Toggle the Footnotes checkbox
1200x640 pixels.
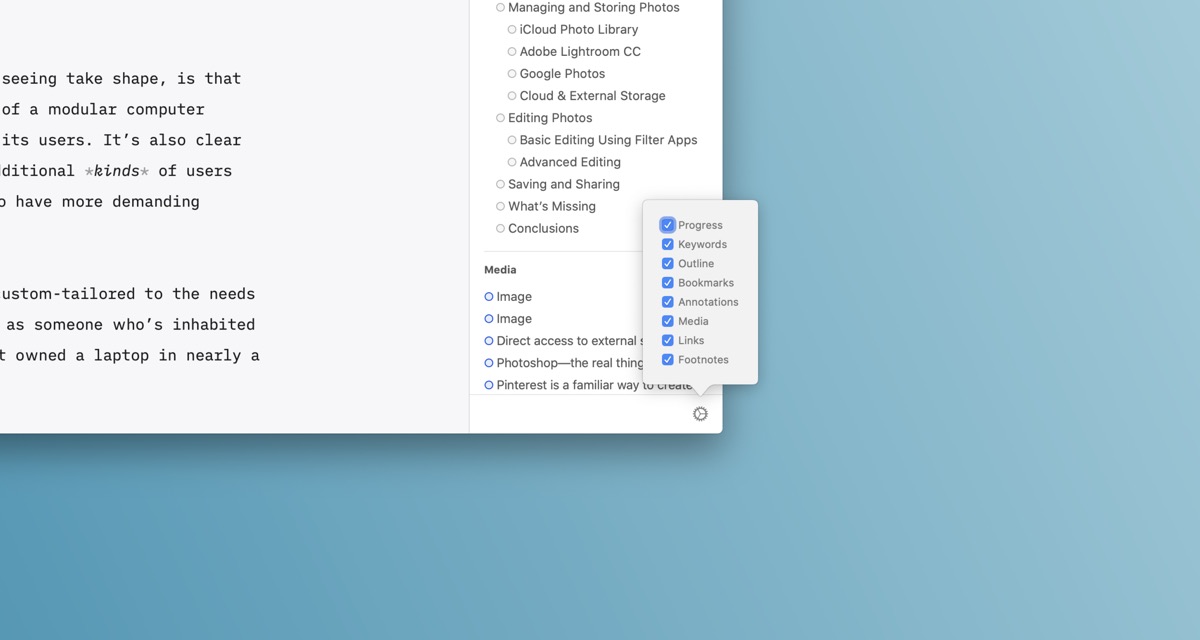coord(667,360)
